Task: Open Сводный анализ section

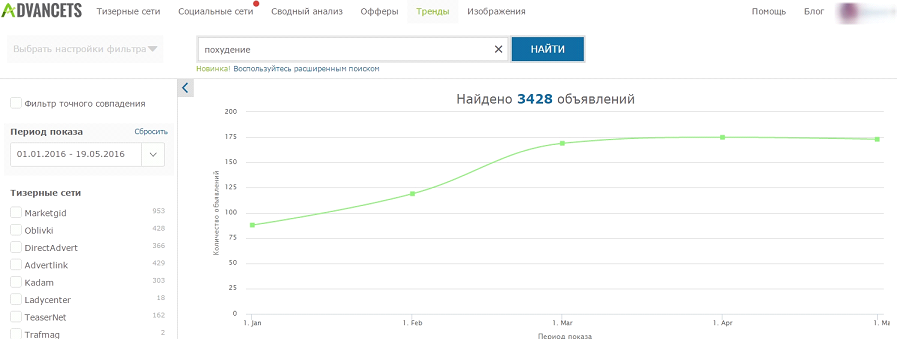Action: tap(307, 11)
